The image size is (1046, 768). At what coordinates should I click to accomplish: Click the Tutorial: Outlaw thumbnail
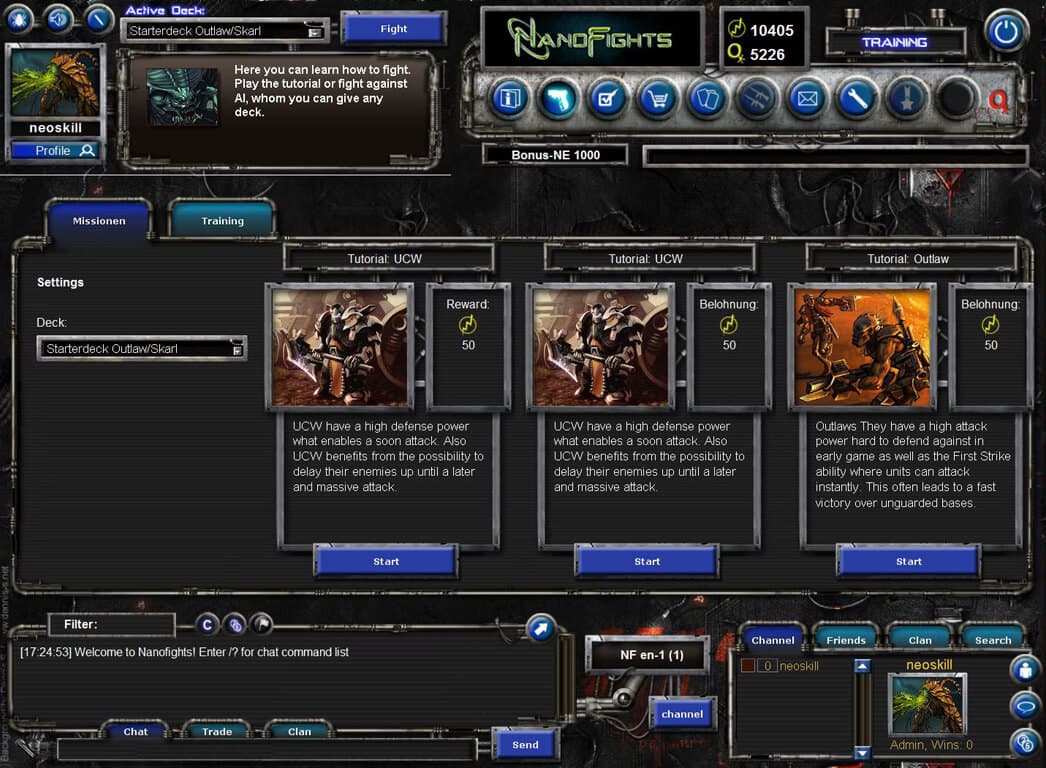(x=862, y=346)
